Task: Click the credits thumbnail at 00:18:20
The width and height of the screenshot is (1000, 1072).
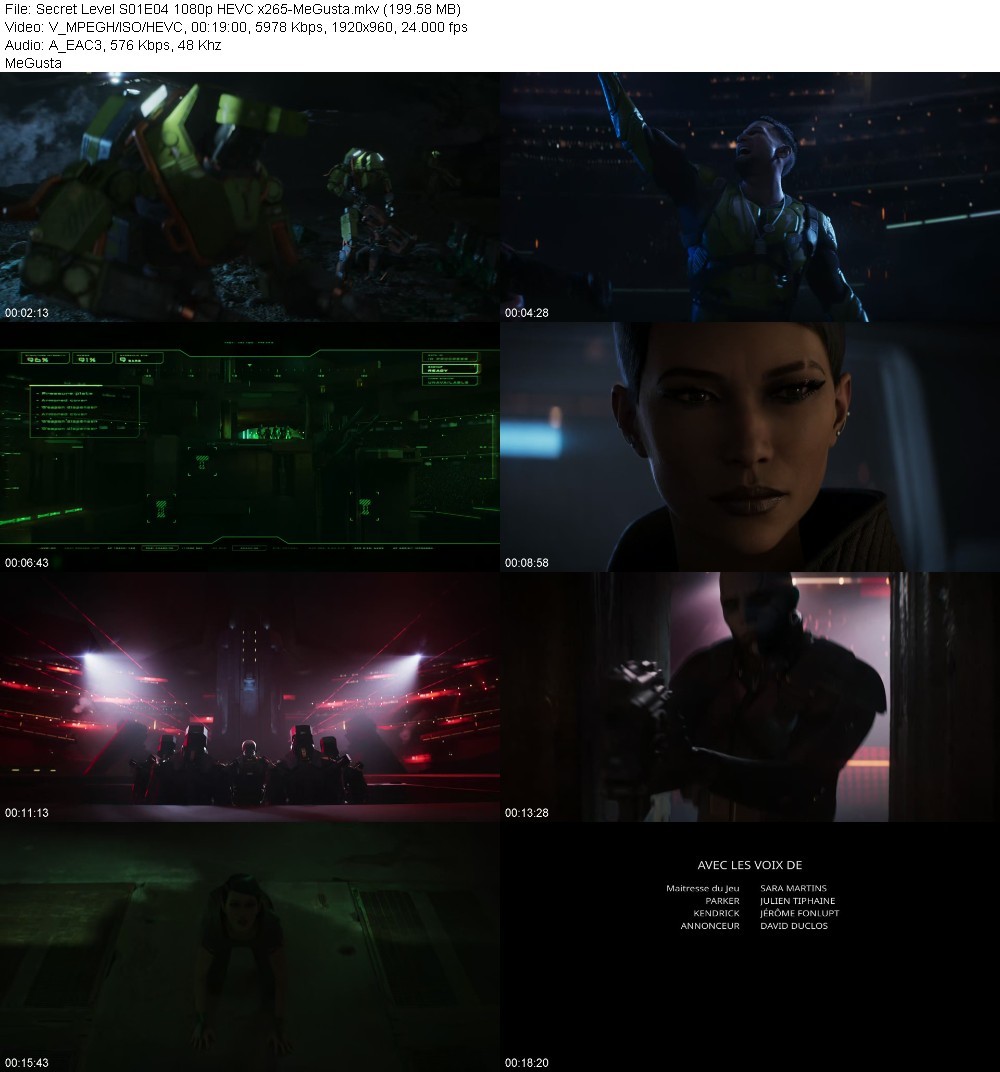Action: click(751, 948)
